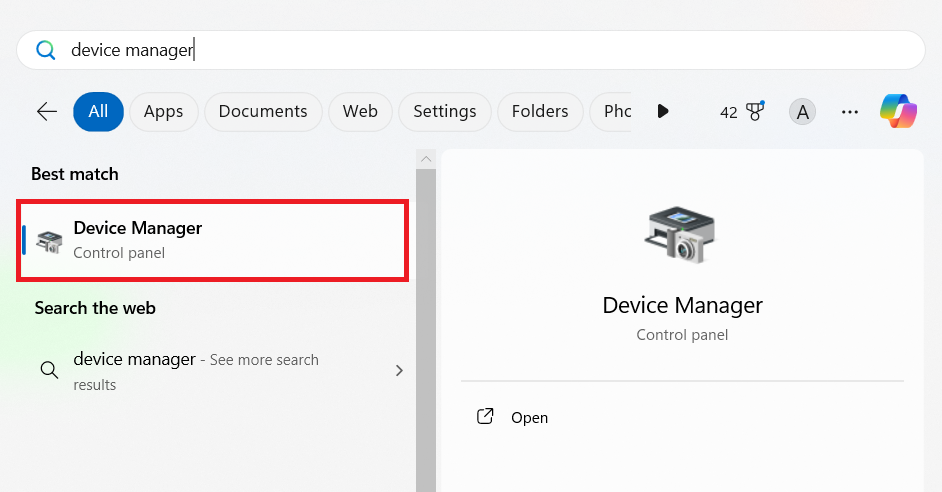Switch to the Folders filter
This screenshot has height=492, width=942.
pyautogui.click(x=540, y=111)
